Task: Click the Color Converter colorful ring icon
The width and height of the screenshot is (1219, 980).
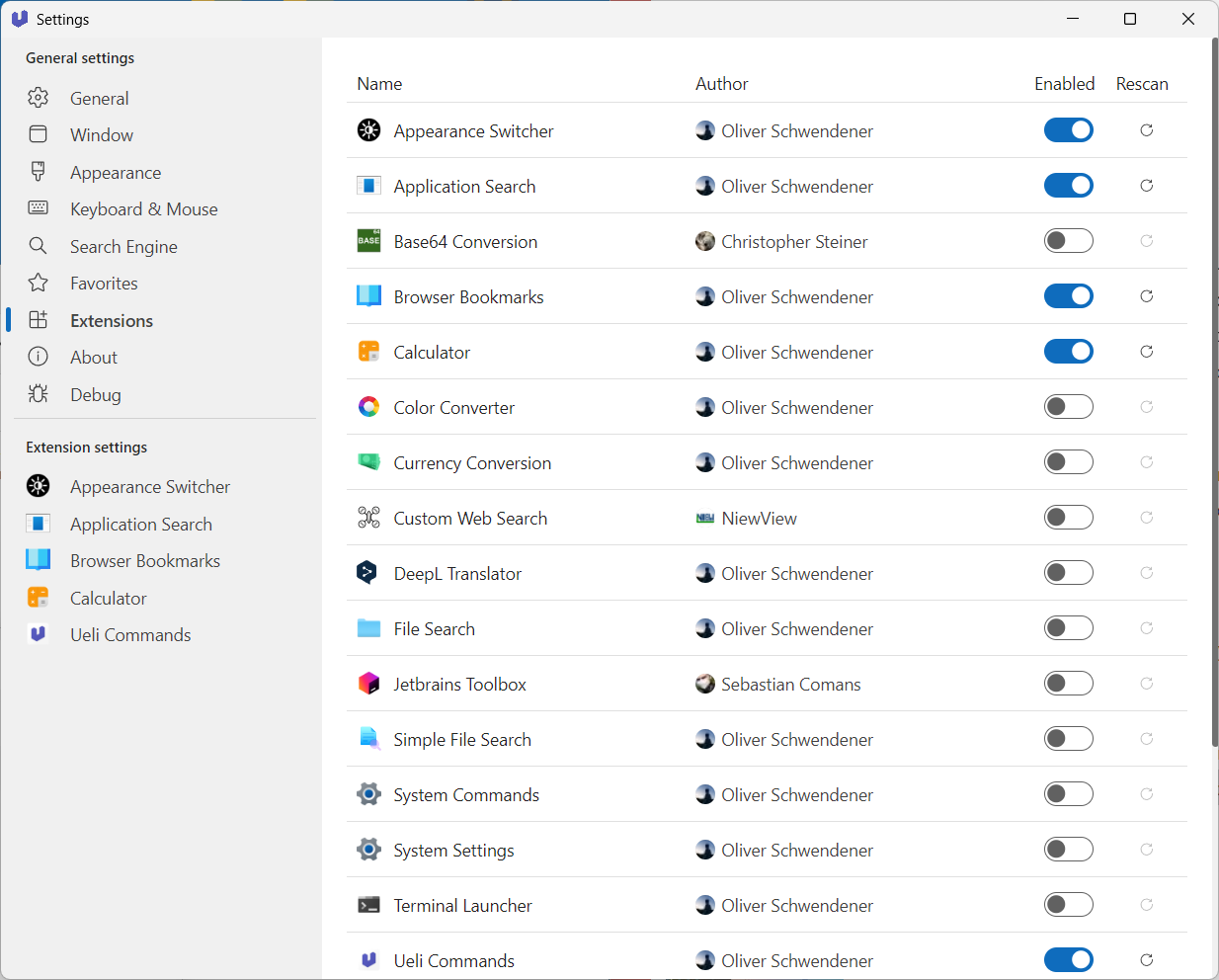Action: (368, 407)
